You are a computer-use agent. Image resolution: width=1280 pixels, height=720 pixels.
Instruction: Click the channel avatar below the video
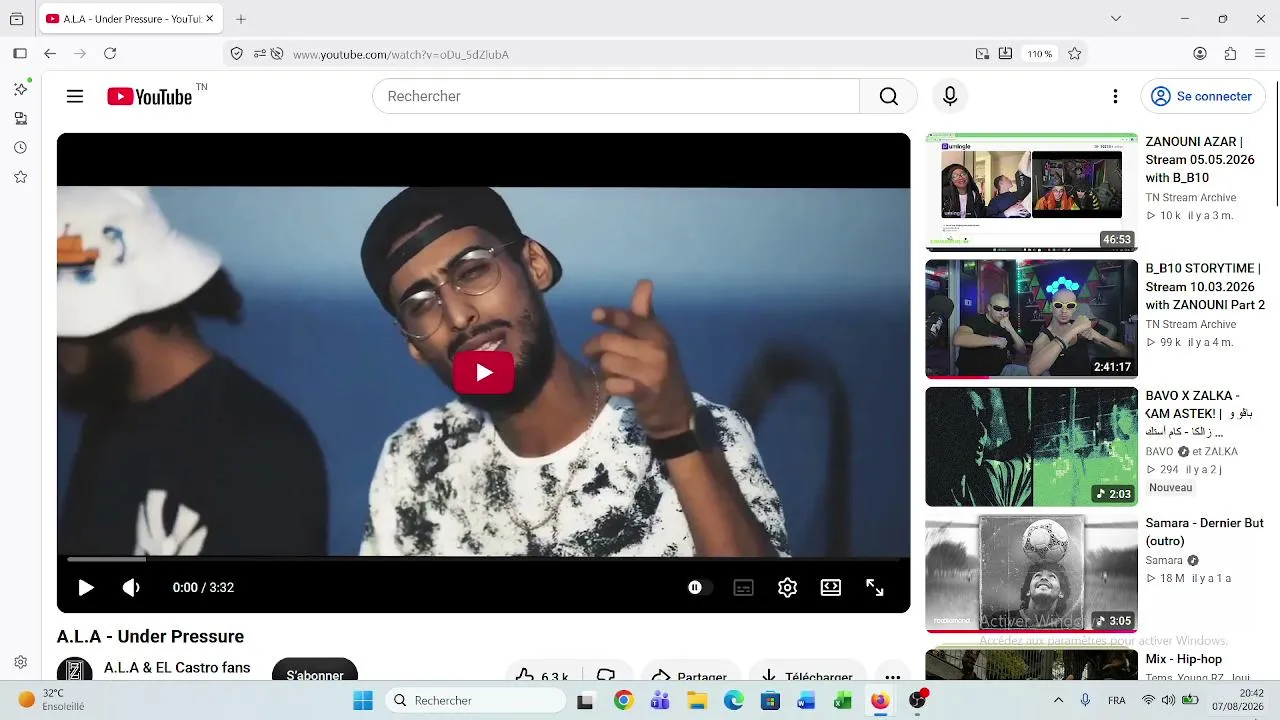pos(75,673)
